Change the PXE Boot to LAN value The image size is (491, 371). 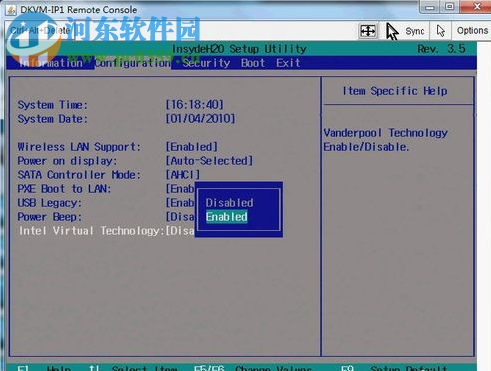tap(180, 189)
